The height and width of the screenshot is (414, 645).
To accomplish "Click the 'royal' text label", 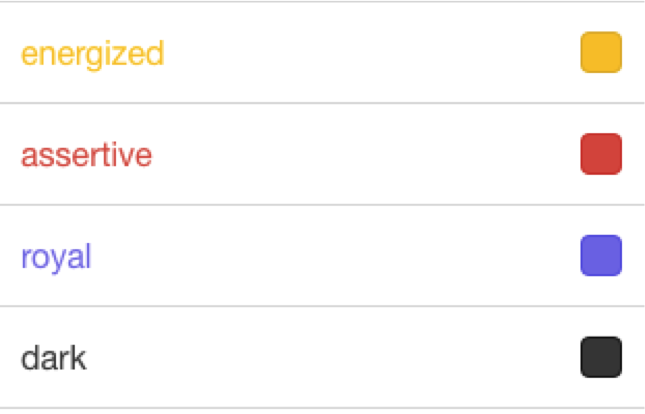I will pos(56,257).
